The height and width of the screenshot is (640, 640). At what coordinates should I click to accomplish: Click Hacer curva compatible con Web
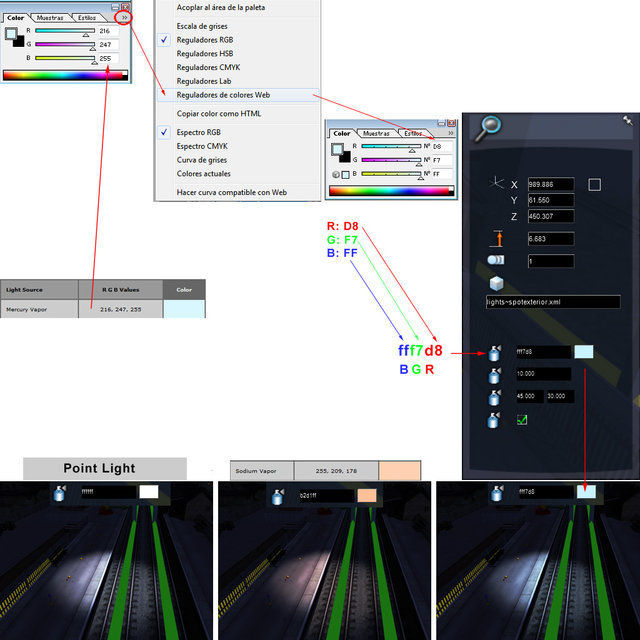232,192
